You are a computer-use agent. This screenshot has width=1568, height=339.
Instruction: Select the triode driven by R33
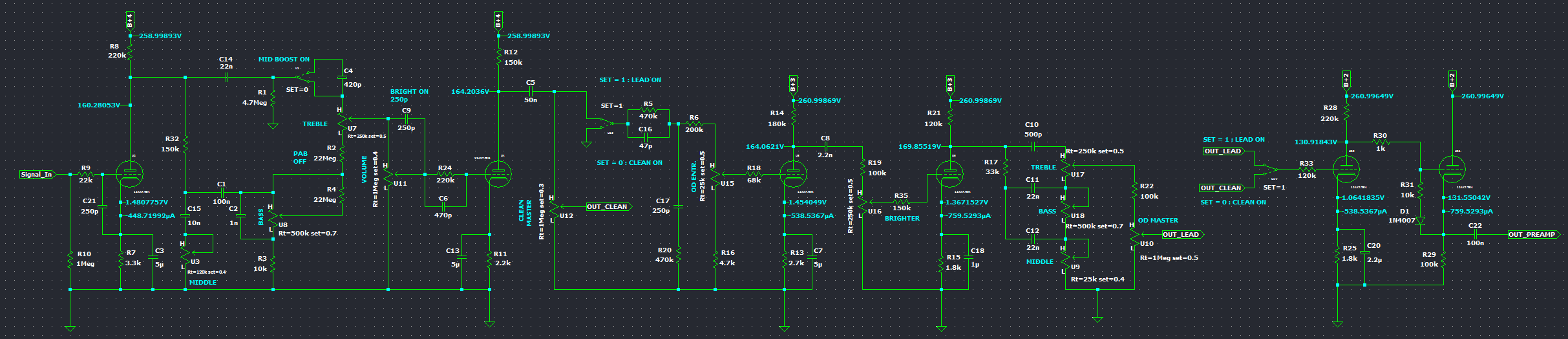pyautogui.click(x=1346, y=170)
